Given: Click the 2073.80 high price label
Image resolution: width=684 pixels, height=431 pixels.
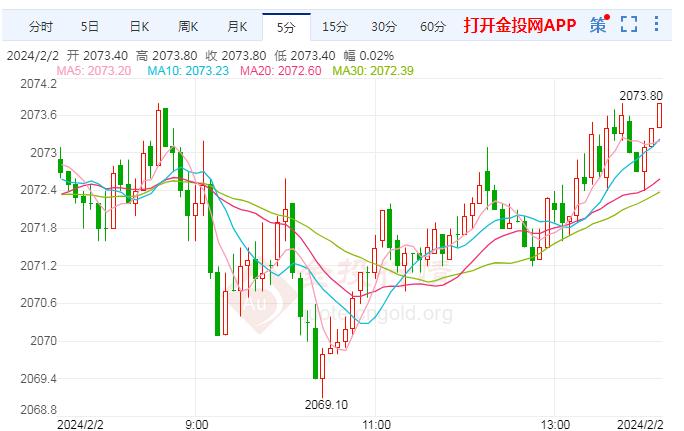Looking at the screenshot, I should [641, 96].
